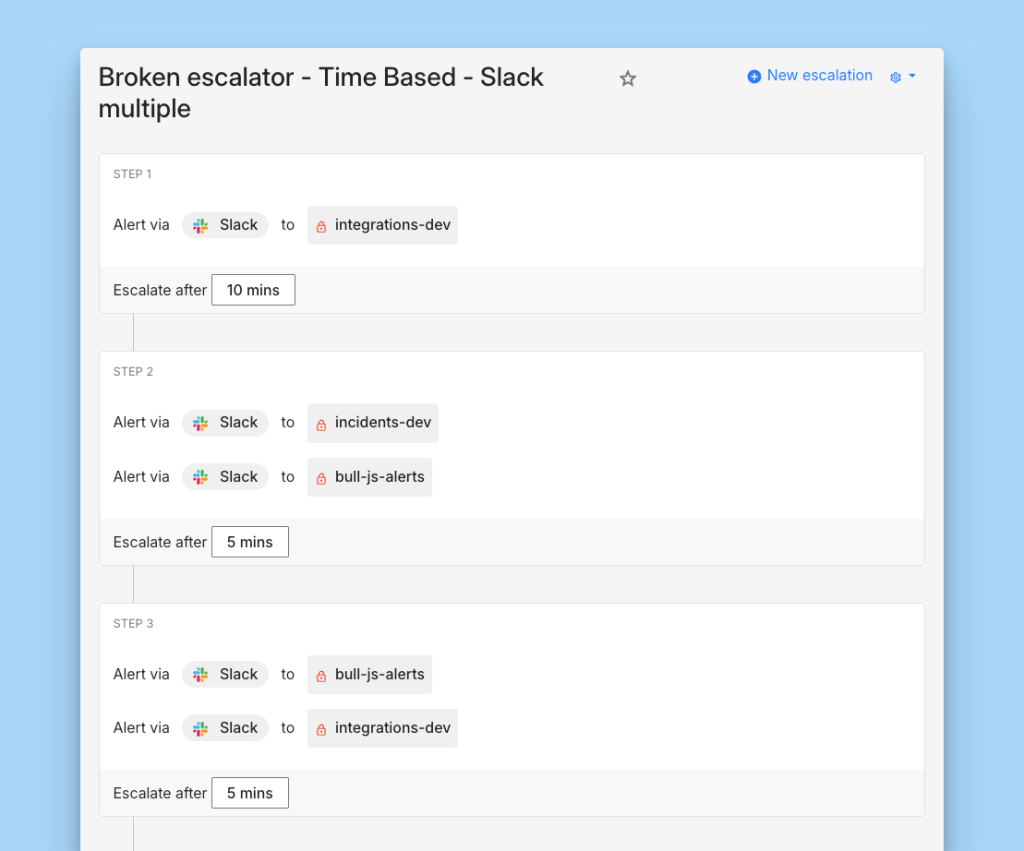This screenshot has width=1024, height=851.
Task: Edit Step 2 escalate after 5 mins field
Action: click(x=250, y=542)
